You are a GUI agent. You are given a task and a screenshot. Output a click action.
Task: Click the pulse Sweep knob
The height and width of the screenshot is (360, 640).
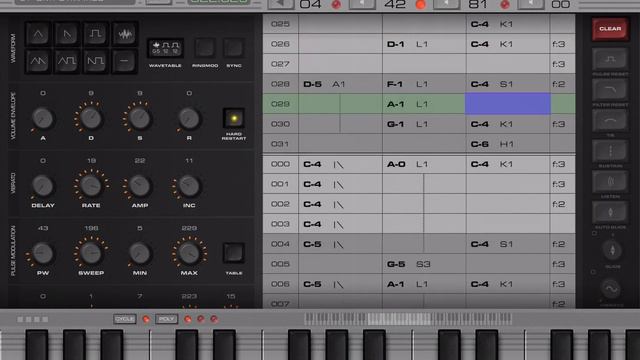tap(91, 253)
